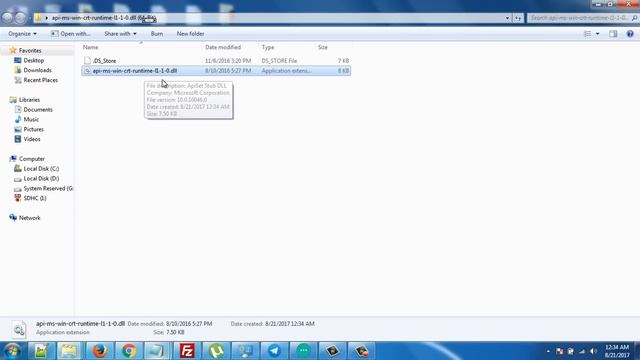
Task: Toggle the preview pane
Action: click(613, 34)
